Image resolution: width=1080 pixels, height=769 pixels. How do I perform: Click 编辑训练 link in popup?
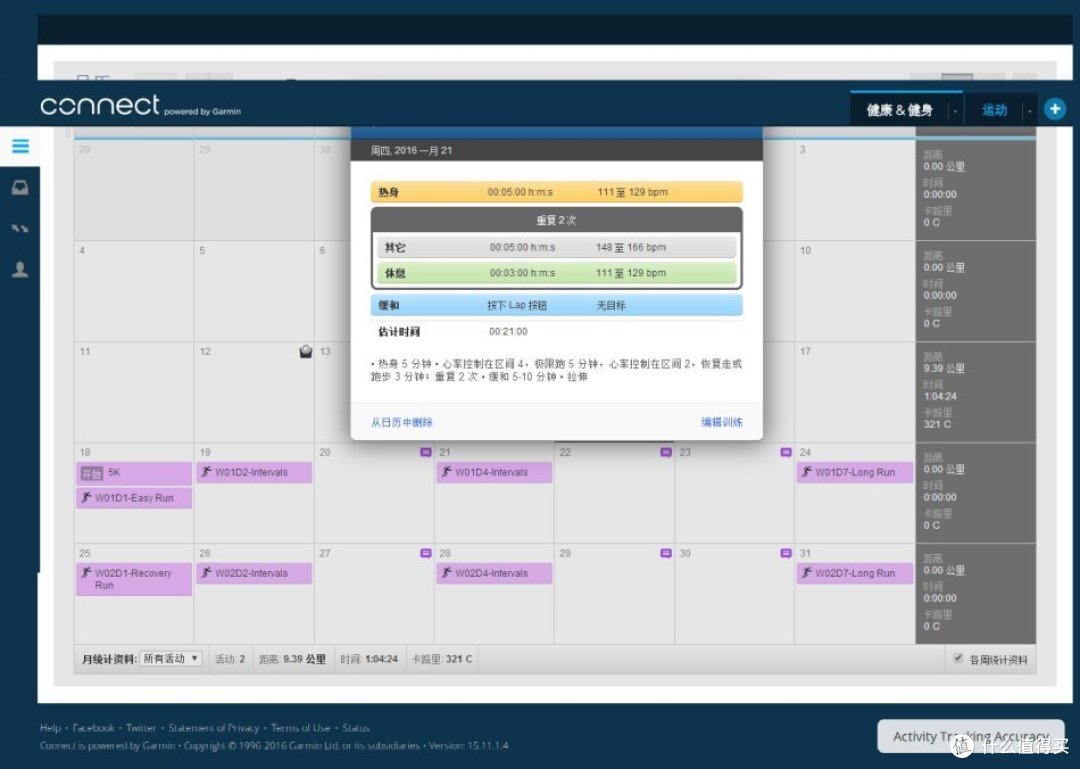(722, 422)
